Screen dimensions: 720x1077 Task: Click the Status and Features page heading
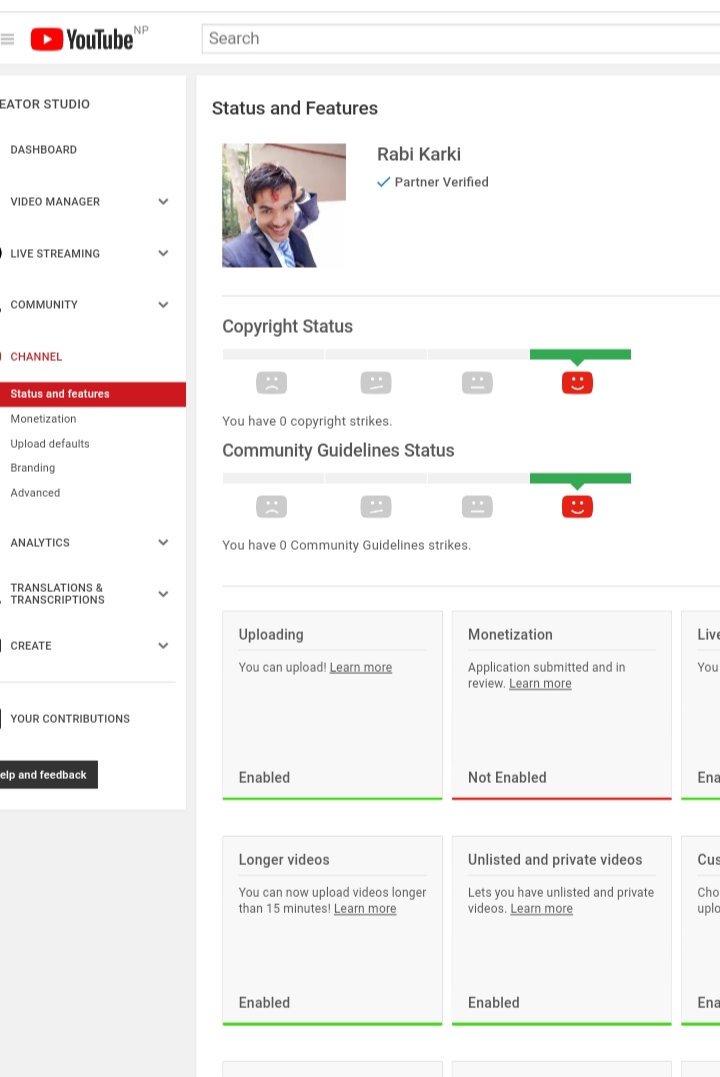[x=295, y=109]
